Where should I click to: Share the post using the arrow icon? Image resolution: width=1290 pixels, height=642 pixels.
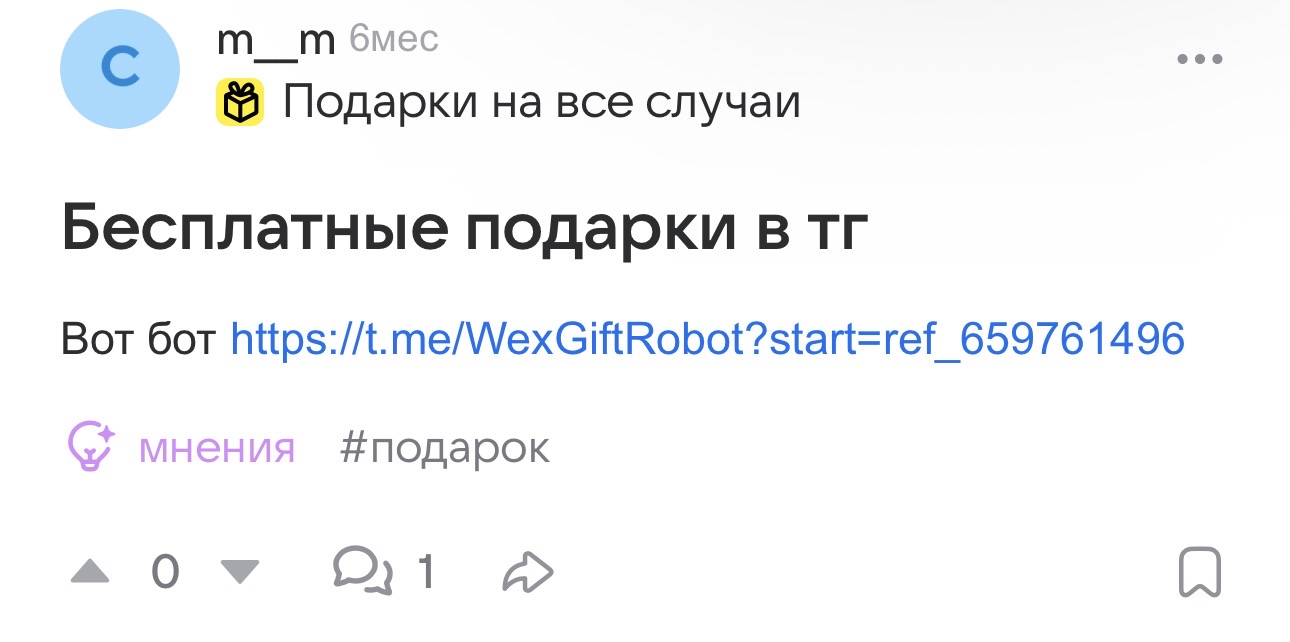click(x=528, y=573)
